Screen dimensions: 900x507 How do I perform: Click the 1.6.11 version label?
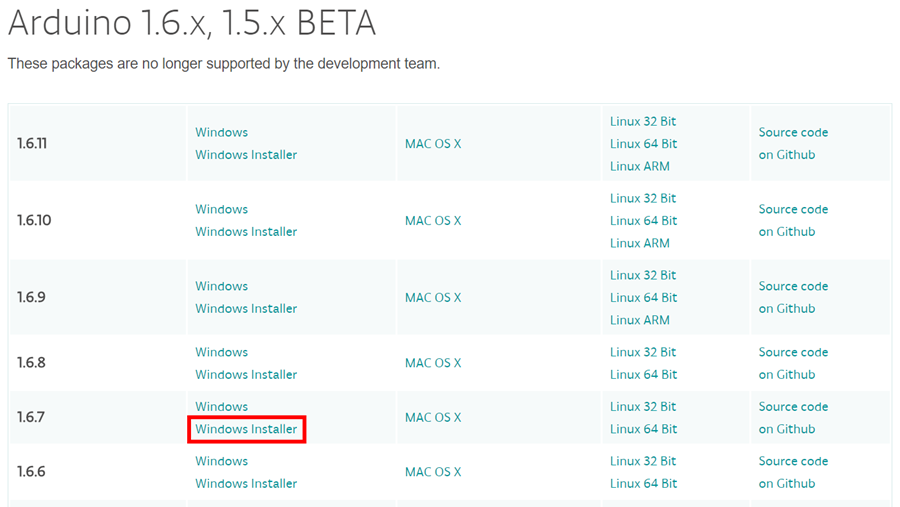(32, 144)
